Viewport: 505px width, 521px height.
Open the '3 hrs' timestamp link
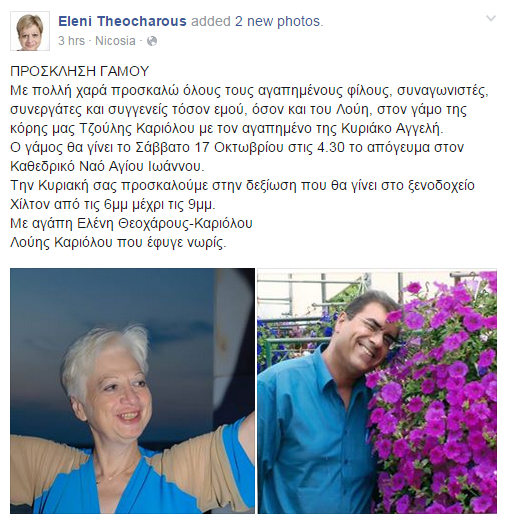(x=71, y=41)
